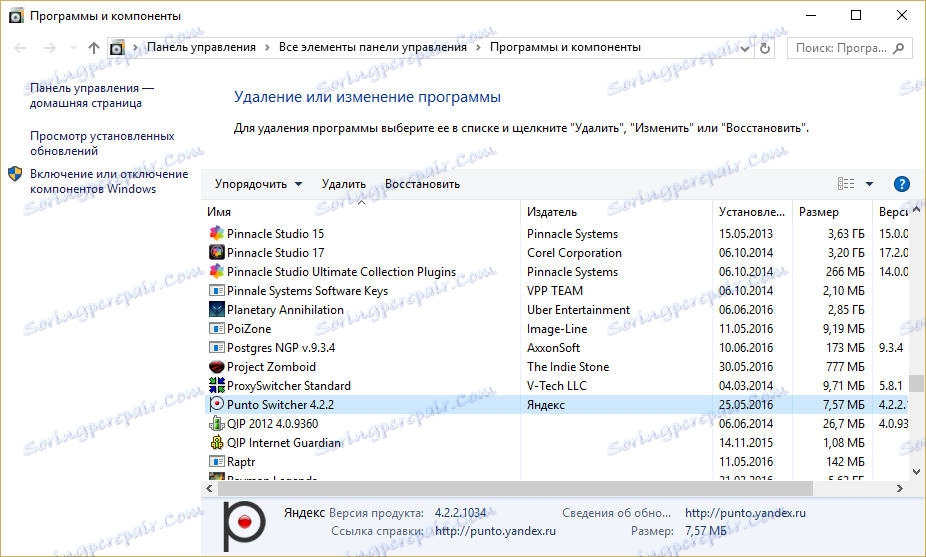Click the Удалить toolbar button

(344, 184)
